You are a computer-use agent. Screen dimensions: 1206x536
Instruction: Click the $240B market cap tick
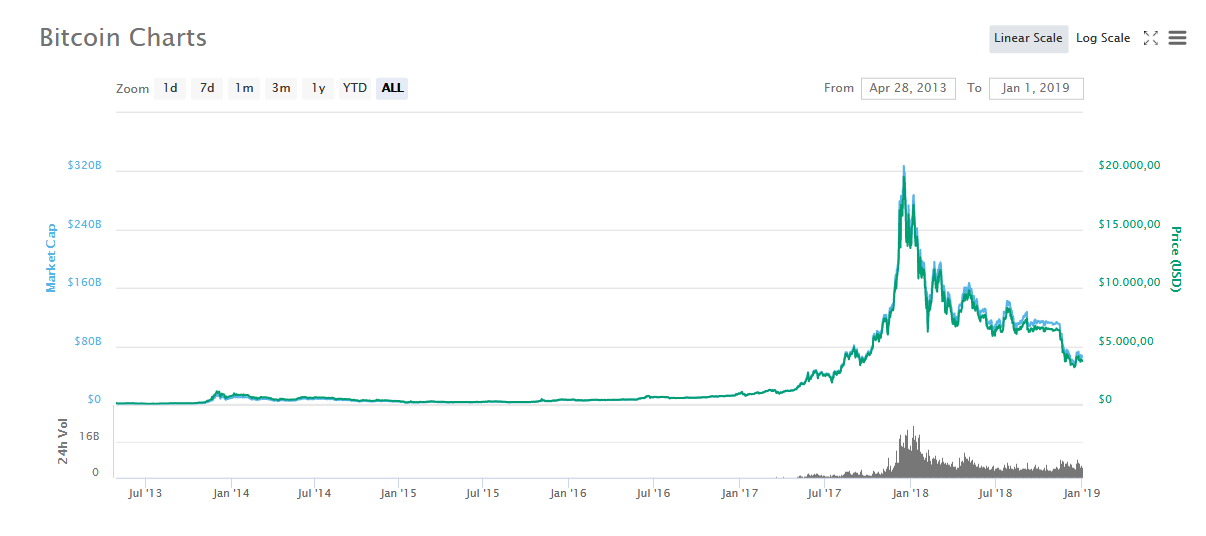point(84,224)
